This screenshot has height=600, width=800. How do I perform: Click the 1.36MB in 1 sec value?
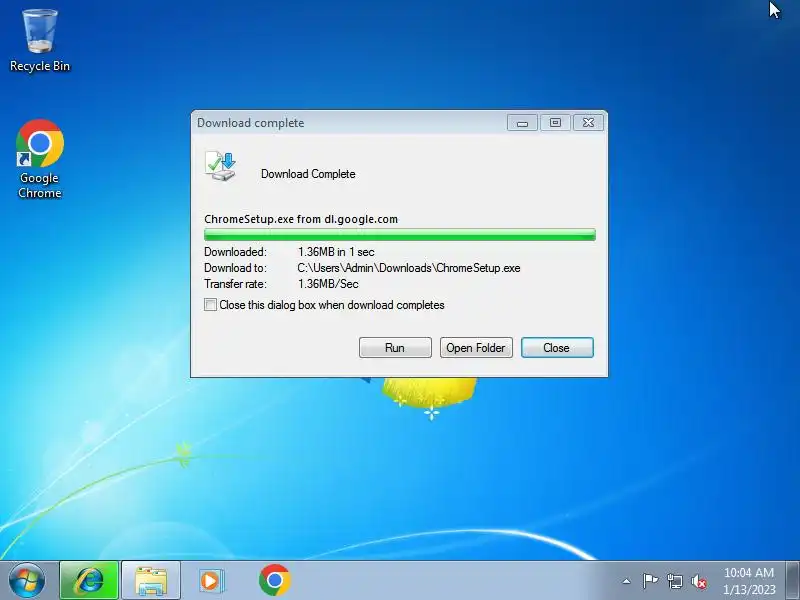[x=336, y=252]
